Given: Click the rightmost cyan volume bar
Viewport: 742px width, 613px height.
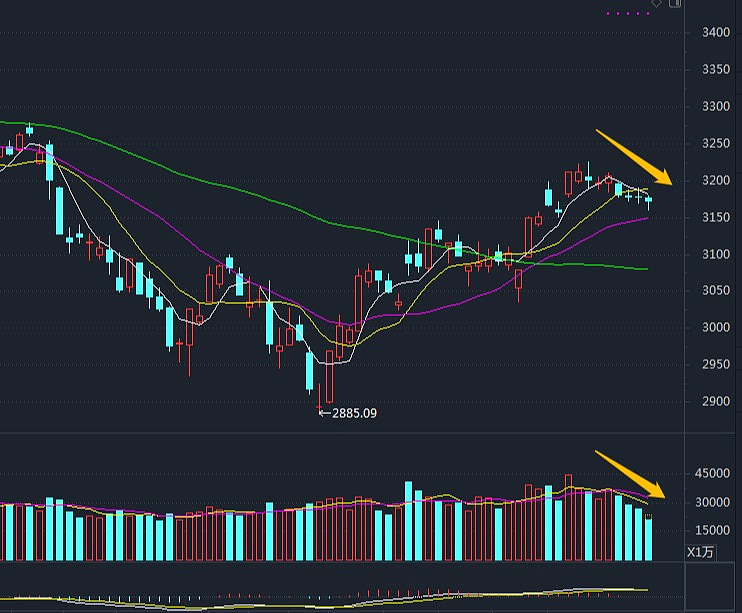Looking at the screenshot, I should pos(648,538).
